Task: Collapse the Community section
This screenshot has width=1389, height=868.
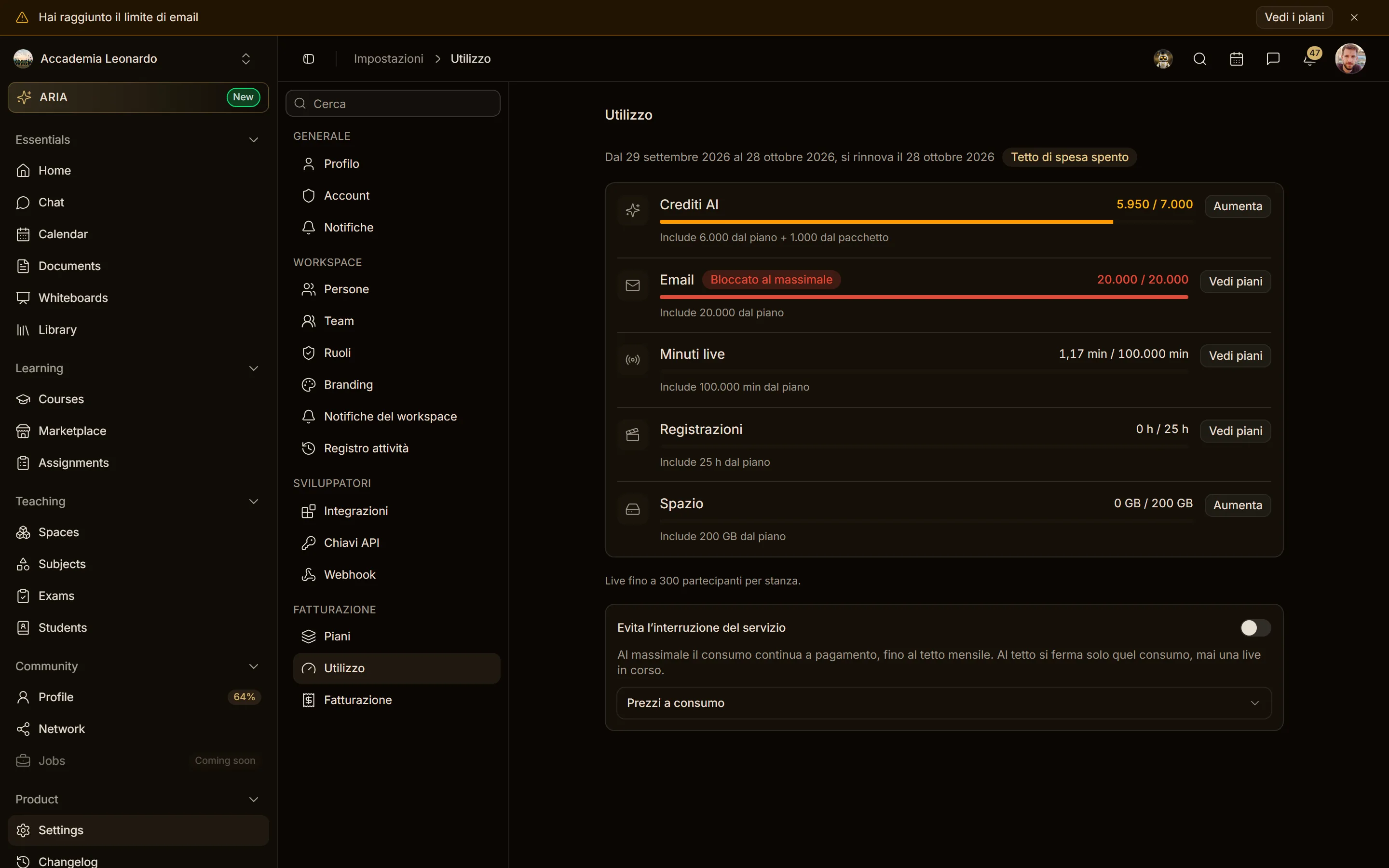Action: coord(254,666)
